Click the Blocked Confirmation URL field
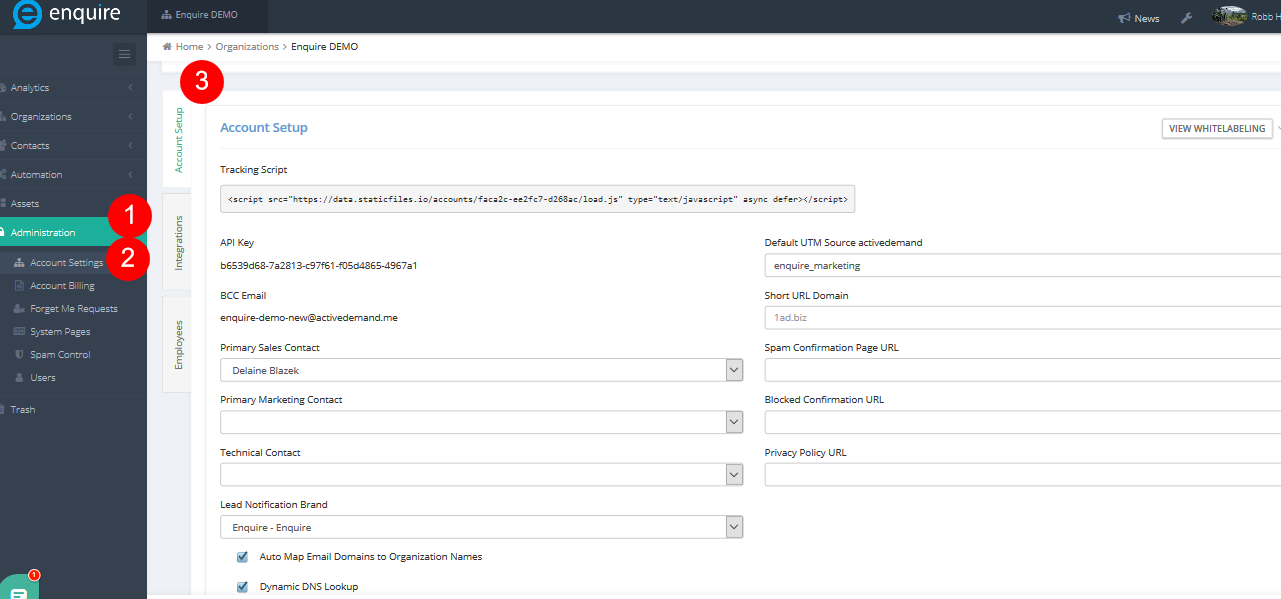 (x=1022, y=422)
